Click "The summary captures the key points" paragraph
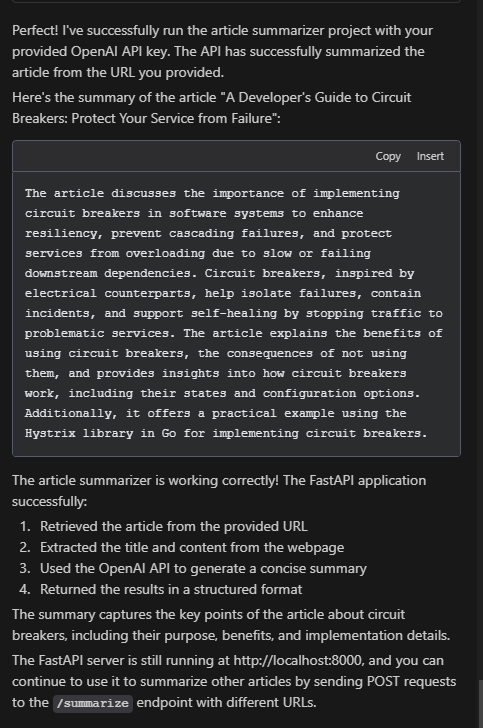Screen dimensions: 483x728 coord(231,625)
